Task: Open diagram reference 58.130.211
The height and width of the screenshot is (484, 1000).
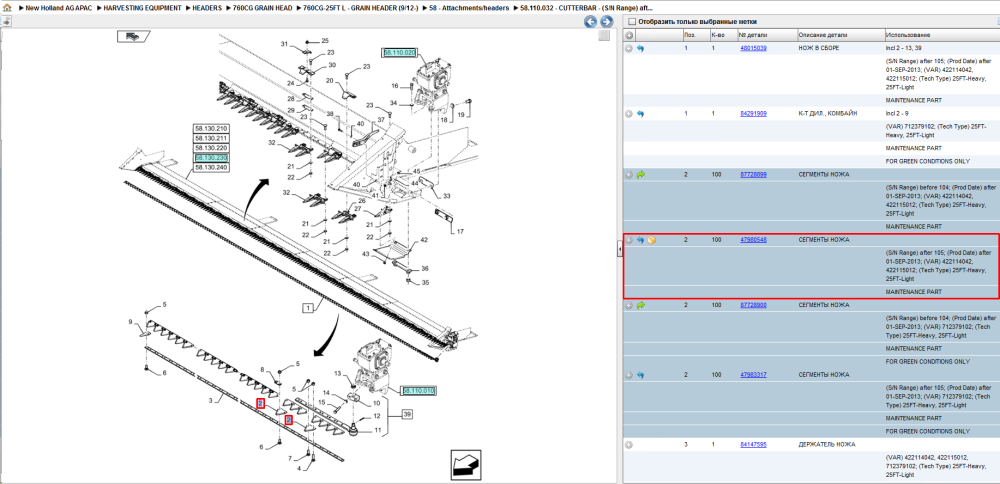Action: [212, 138]
